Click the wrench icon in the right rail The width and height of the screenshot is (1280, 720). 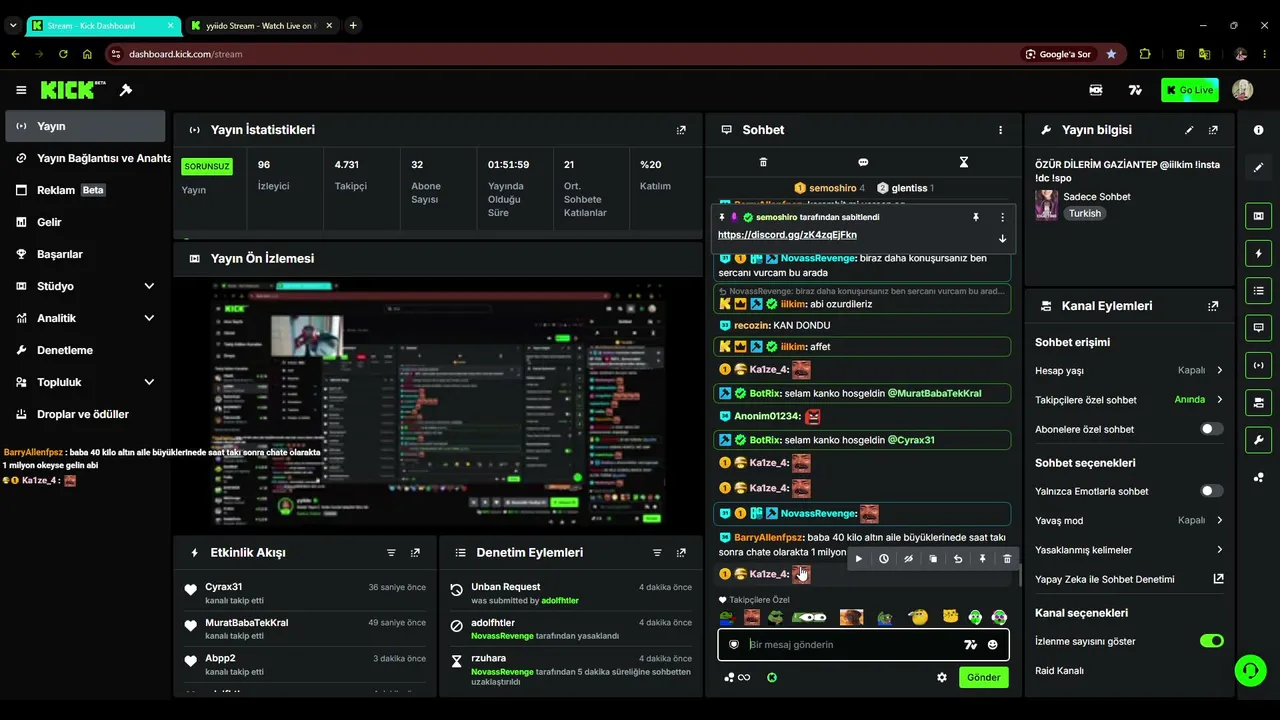tap(1258, 440)
